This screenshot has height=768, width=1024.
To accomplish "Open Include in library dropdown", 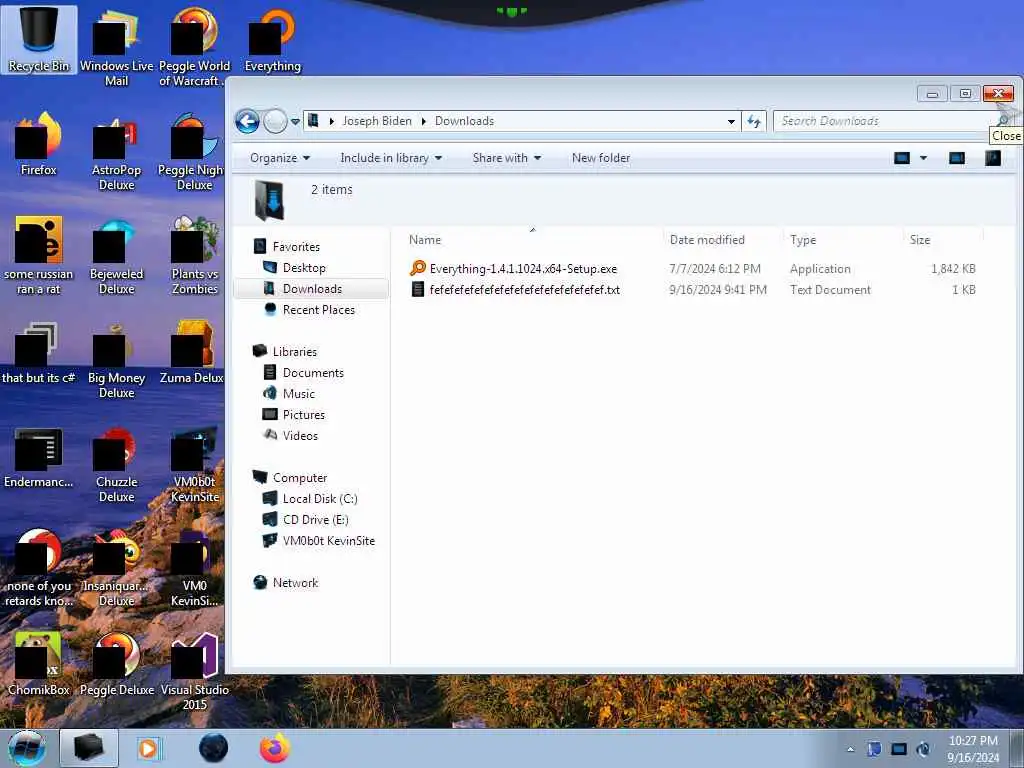I will [391, 158].
